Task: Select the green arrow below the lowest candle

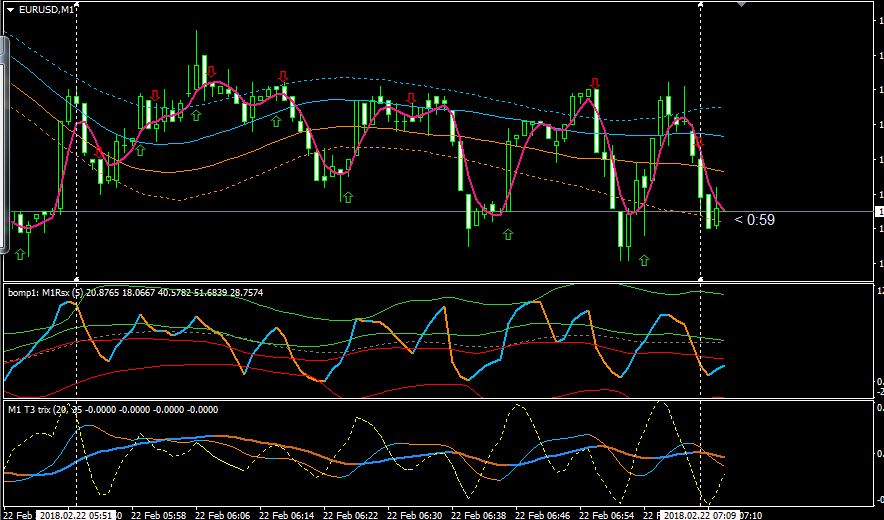Action: pos(644,260)
